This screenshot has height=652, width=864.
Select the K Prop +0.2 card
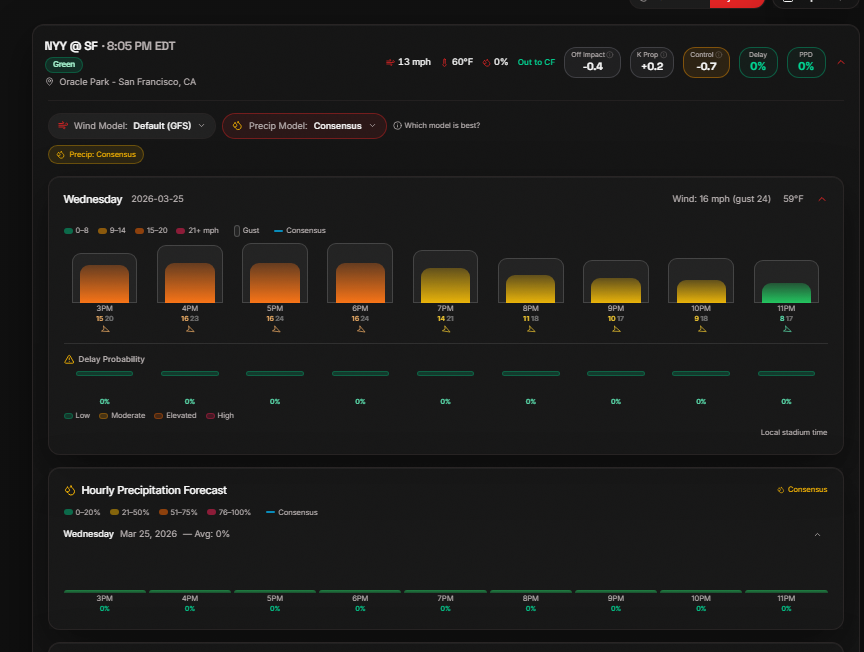652,62
